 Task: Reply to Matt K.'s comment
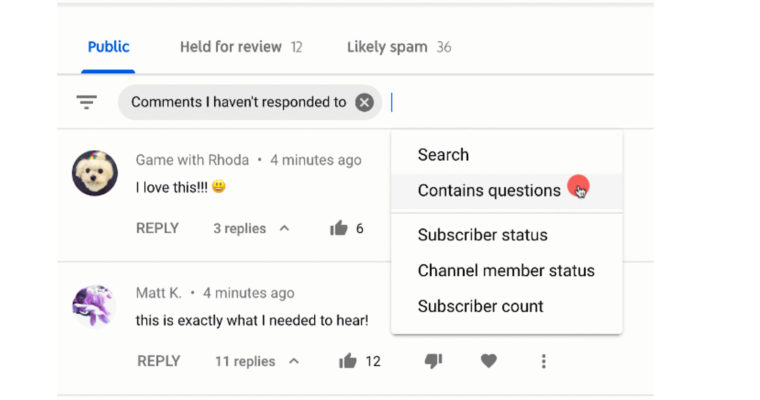[158, 361]
